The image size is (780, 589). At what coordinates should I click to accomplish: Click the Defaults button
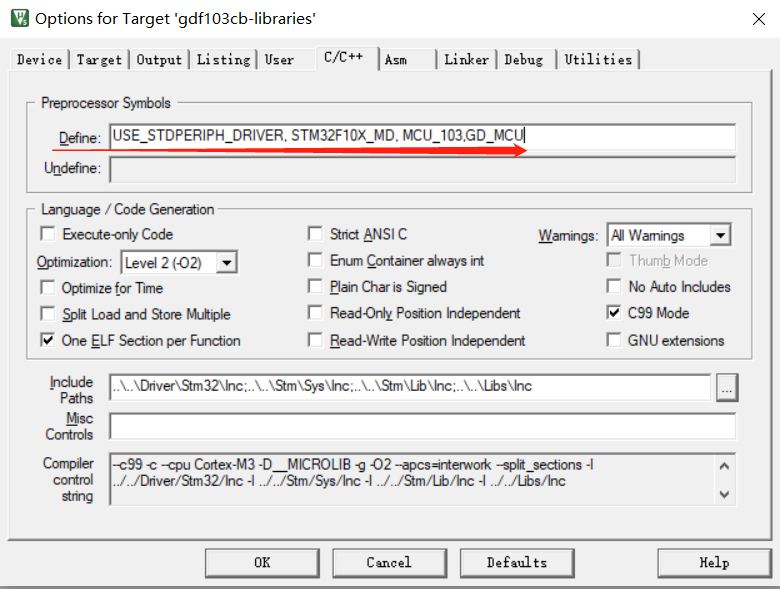pos(517,562)
